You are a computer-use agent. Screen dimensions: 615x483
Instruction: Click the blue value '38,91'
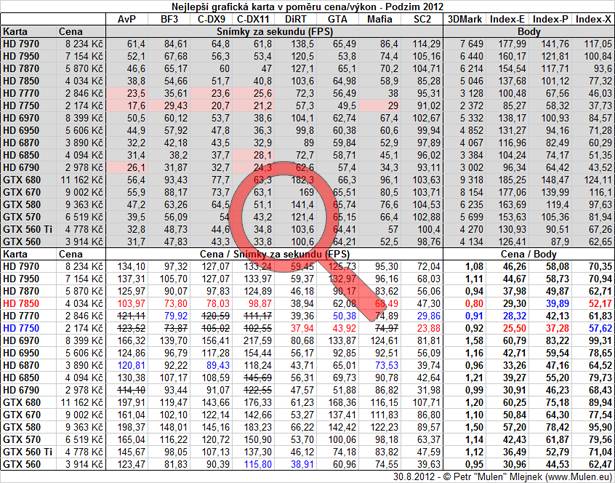pyautogui.click(x=302, y=465)
